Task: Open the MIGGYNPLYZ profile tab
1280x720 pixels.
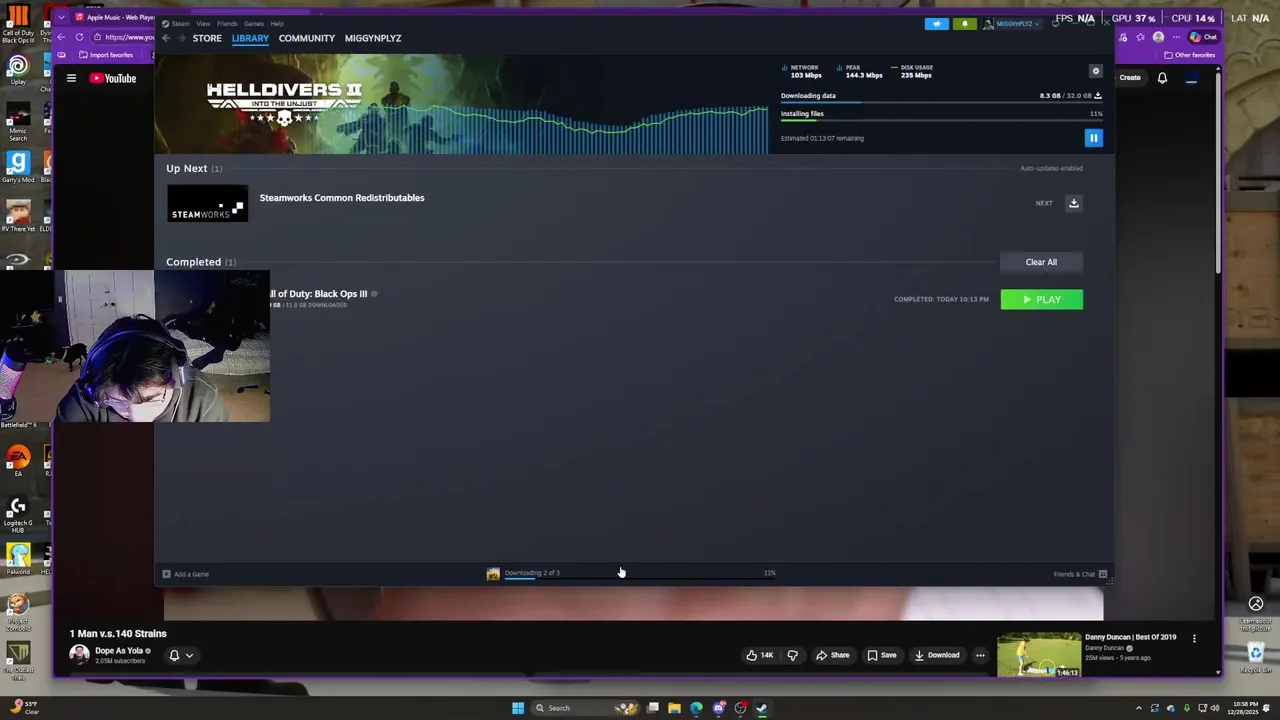Action: pyautogui.click(x=373, y=38)
